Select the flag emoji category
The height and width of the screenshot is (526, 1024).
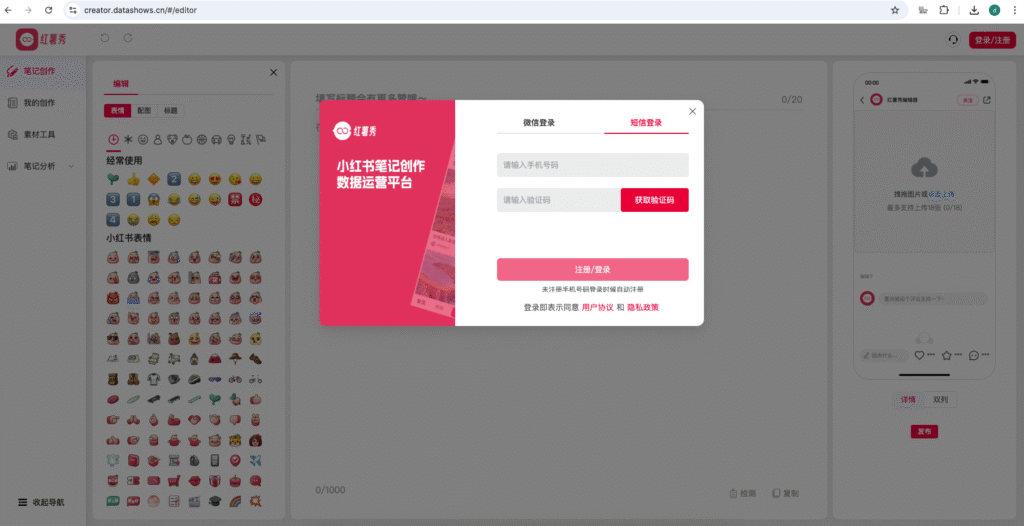coord(261,139)
